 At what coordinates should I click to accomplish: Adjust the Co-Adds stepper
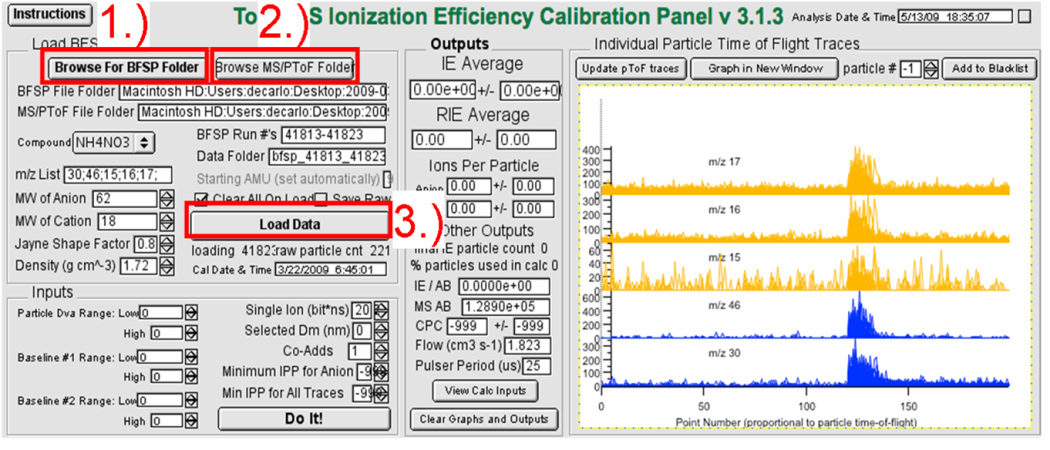(x=381, y=351)
